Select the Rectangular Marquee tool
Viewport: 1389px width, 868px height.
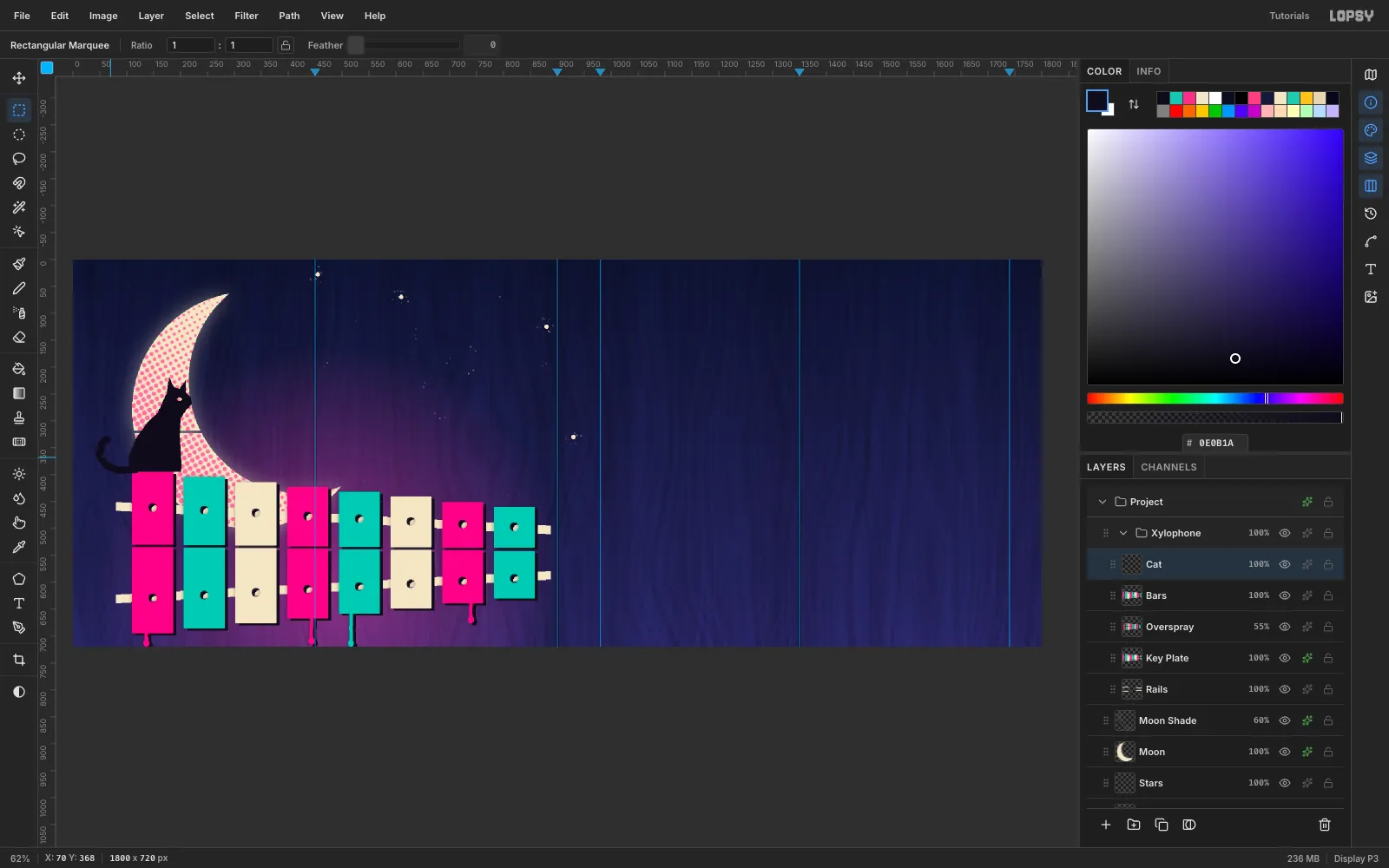[19, 110]
